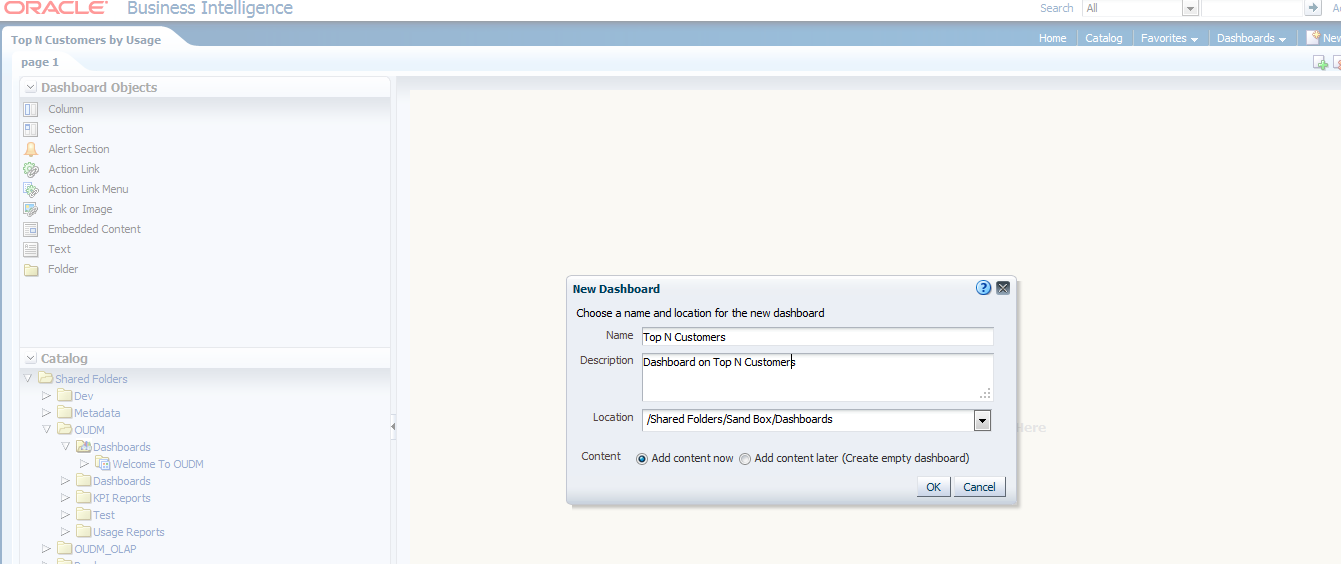Click the Name input field
Screen dimensions: 1341x564
817,337
